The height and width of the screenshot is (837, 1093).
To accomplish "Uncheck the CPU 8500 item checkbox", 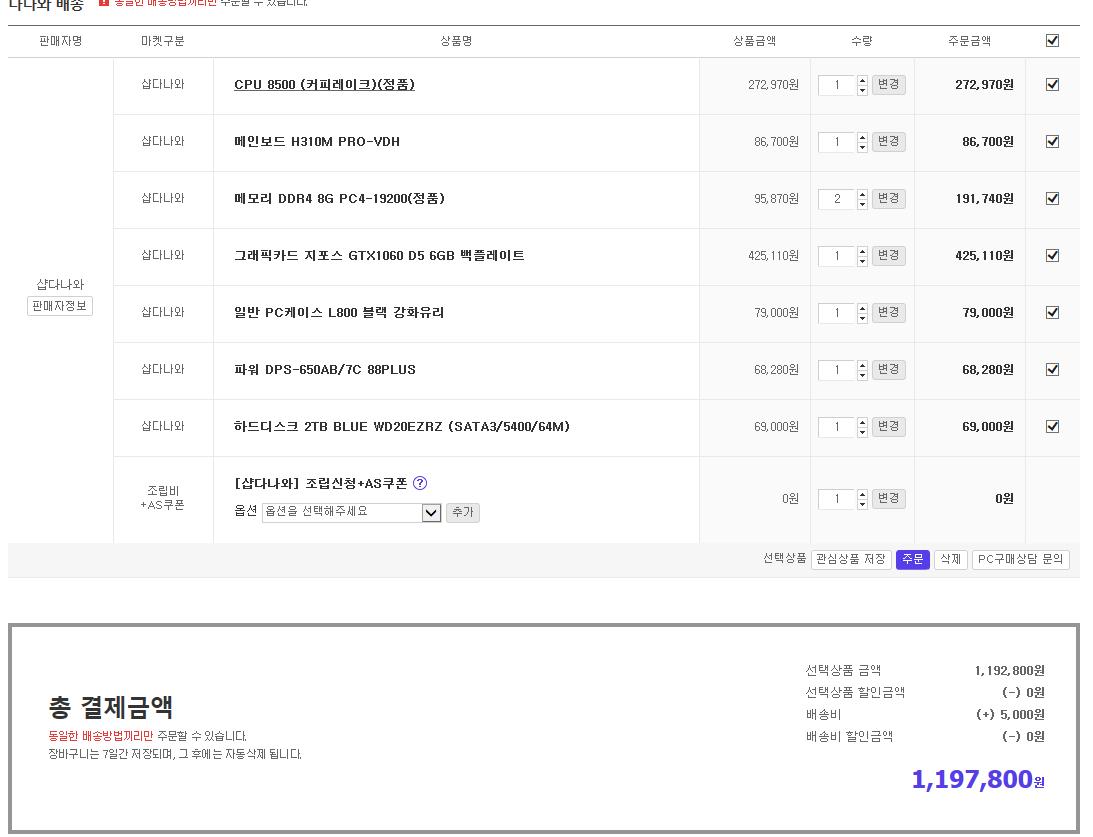I will point(1052,85).
